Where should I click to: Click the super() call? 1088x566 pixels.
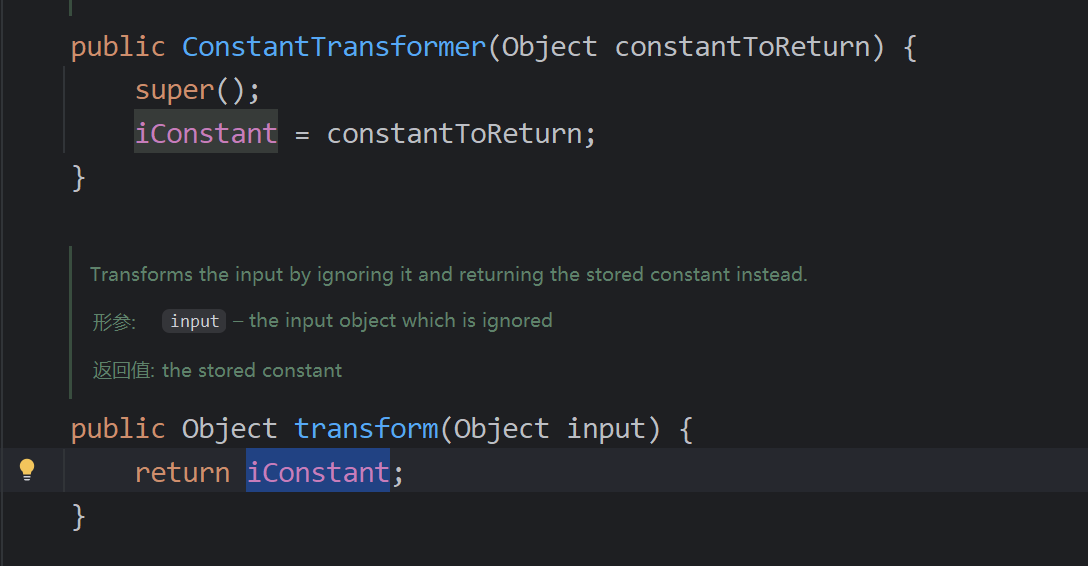pyautogui.click(x=198, y=90)
